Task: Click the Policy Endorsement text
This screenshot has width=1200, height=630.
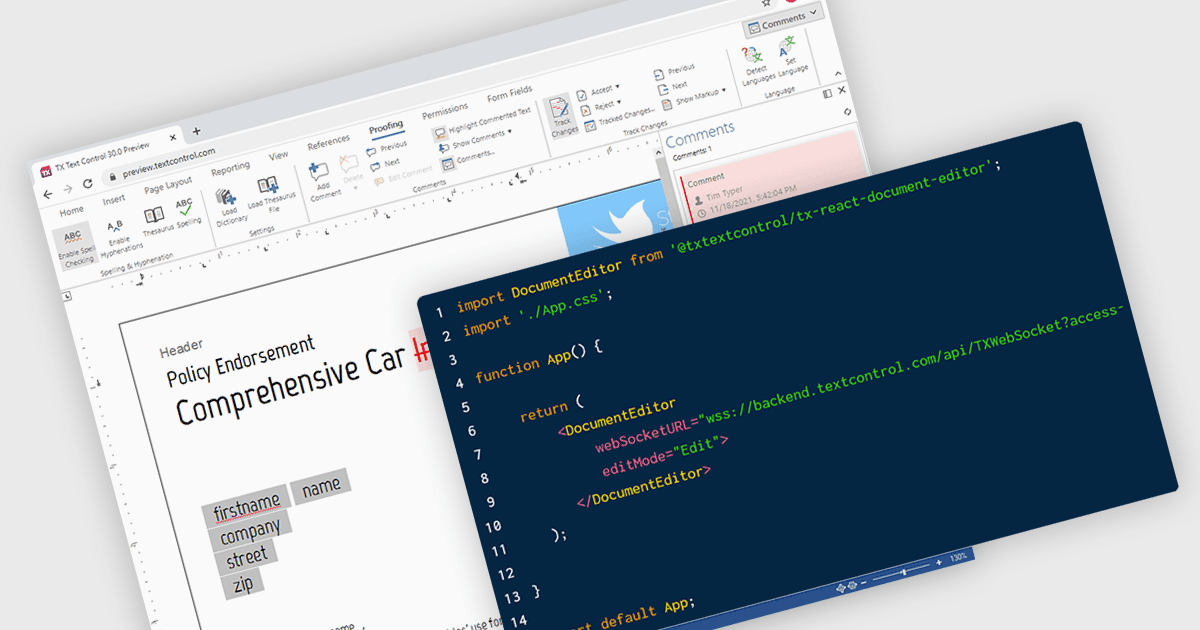Action: tap(241, 360)
